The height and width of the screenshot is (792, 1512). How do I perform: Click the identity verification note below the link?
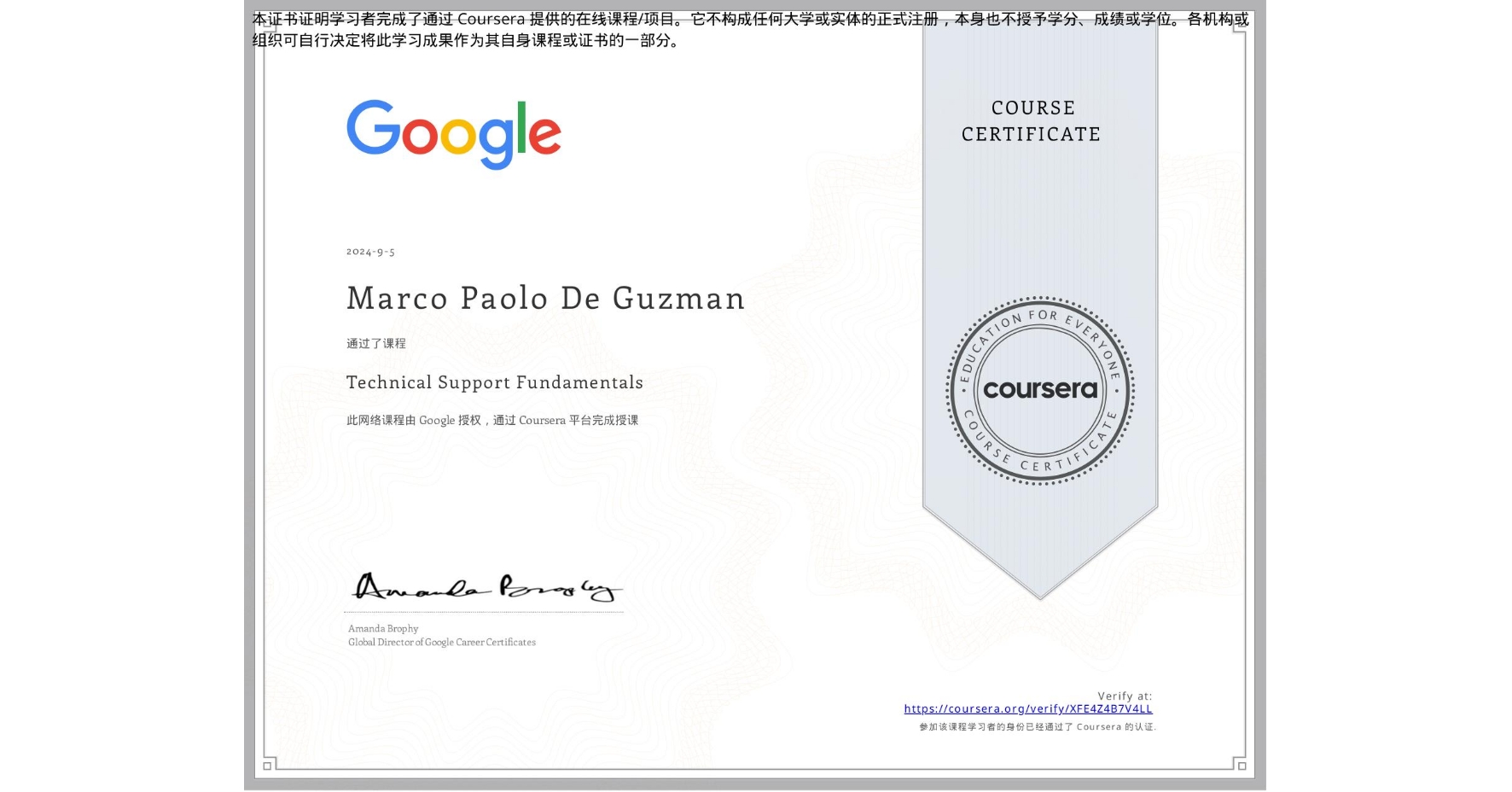pos(1038,727)
